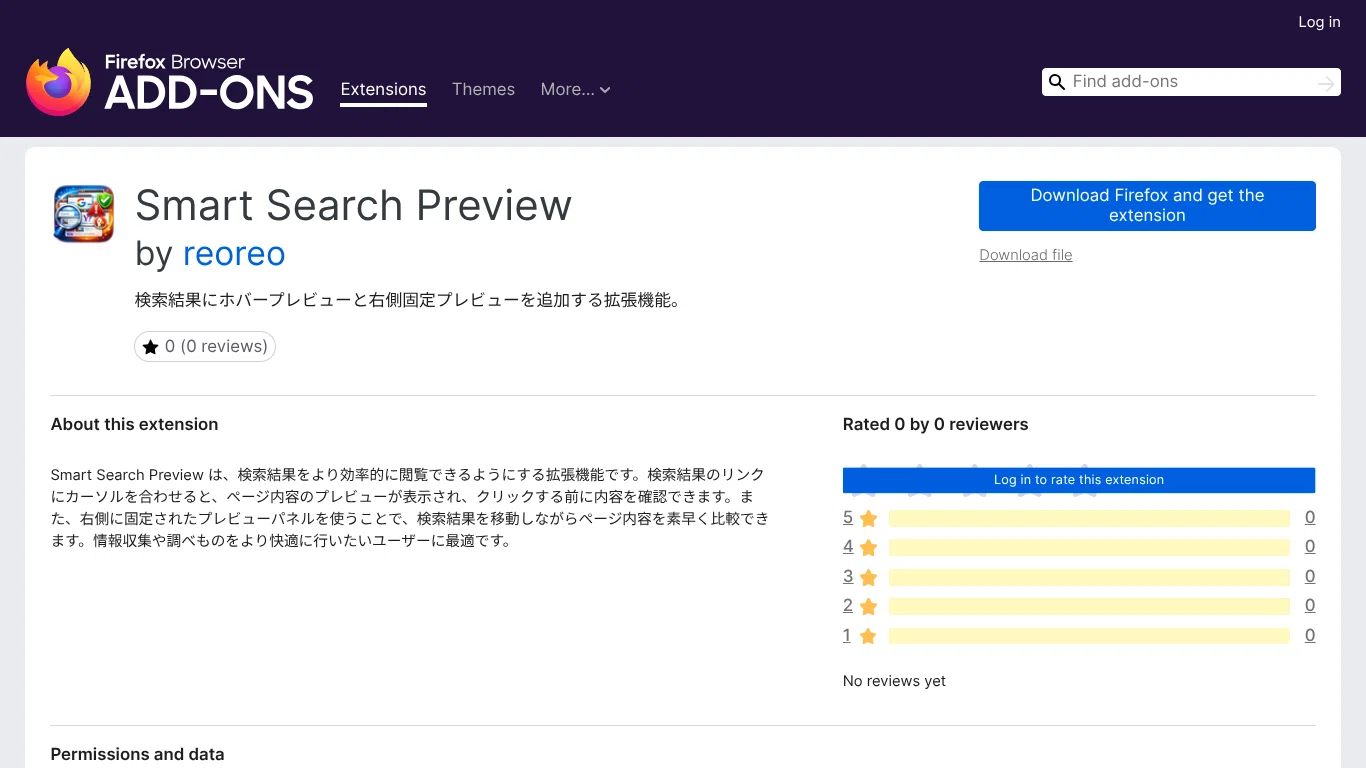Click the Smart Search Preview title
The width and height of the screenshot is (1366, 768).
tap(353, 205)
